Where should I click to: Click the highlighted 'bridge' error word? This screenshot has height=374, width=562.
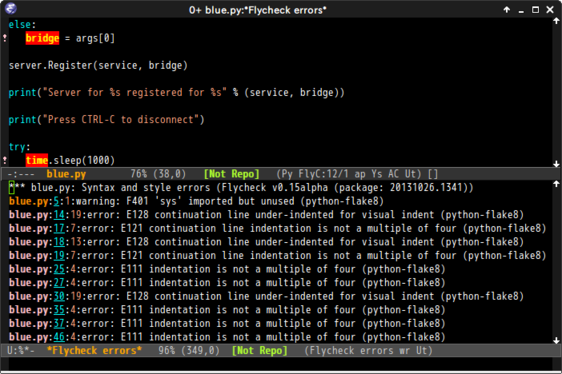(42, 38)
